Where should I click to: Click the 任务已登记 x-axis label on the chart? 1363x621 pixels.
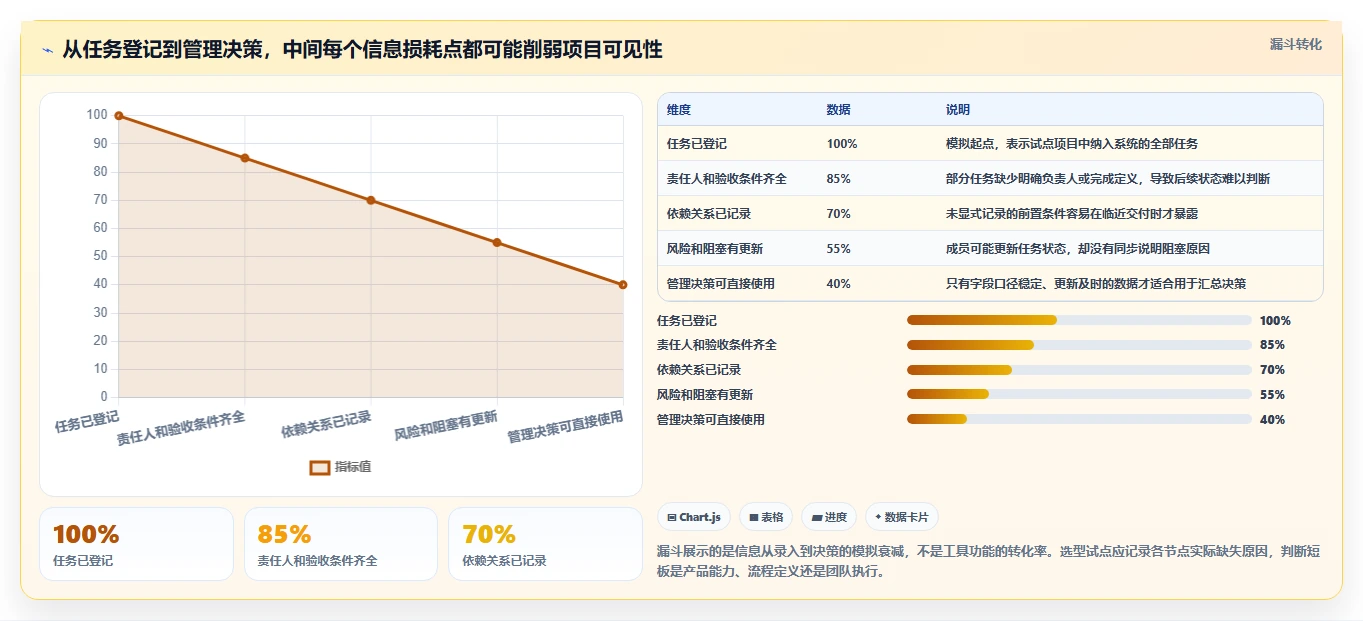(87, 422)
